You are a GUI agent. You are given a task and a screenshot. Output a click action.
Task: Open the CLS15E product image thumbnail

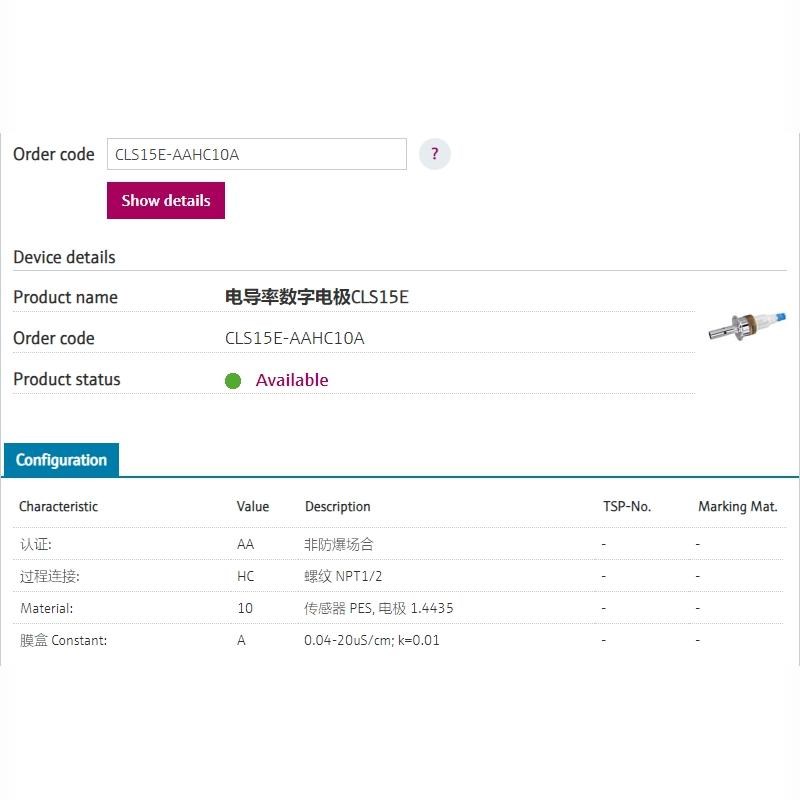[x=744, y=325]
